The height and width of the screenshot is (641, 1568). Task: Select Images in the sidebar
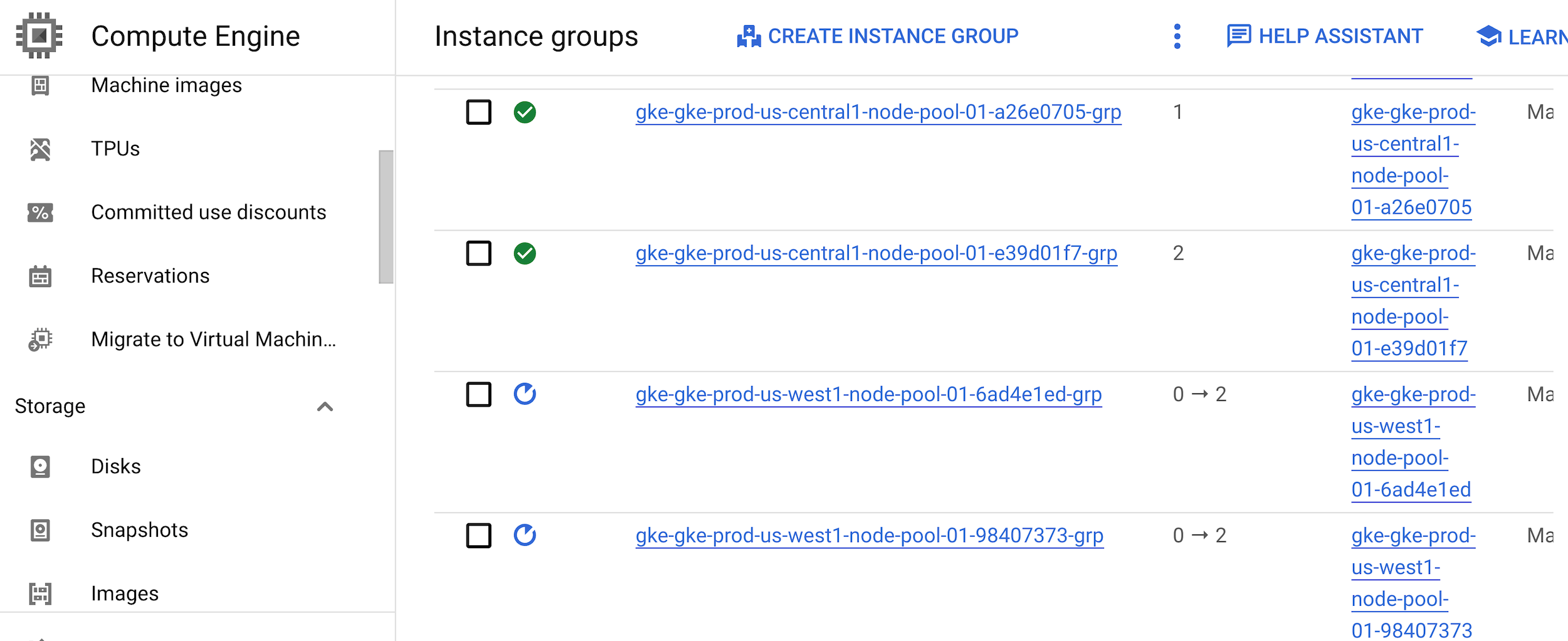tap(125, 593)
